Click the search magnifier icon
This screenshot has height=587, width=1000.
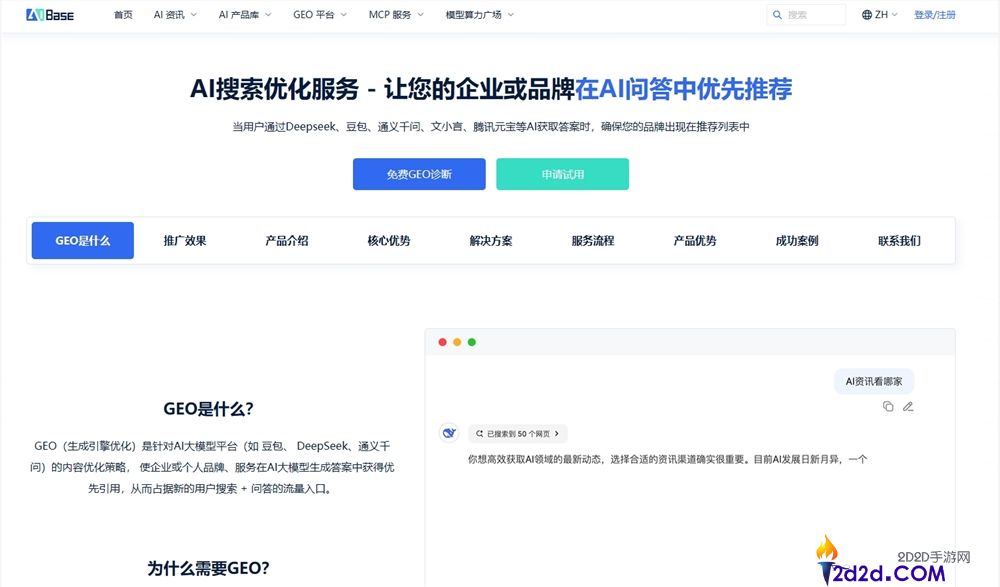(x=777, y=15)
